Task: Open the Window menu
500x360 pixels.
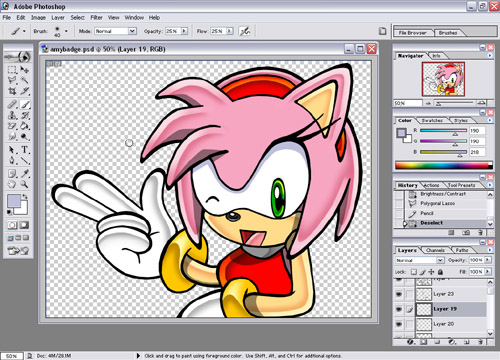Action: click(x=134, y=17)
